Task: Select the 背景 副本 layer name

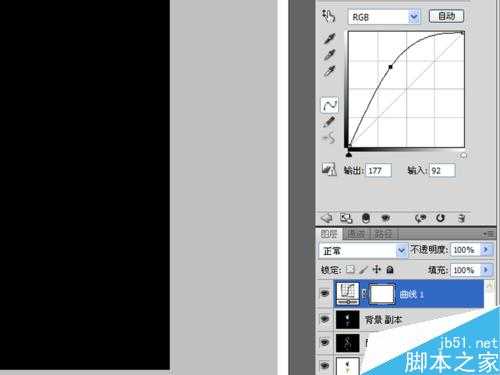Action: pos(383,320)
